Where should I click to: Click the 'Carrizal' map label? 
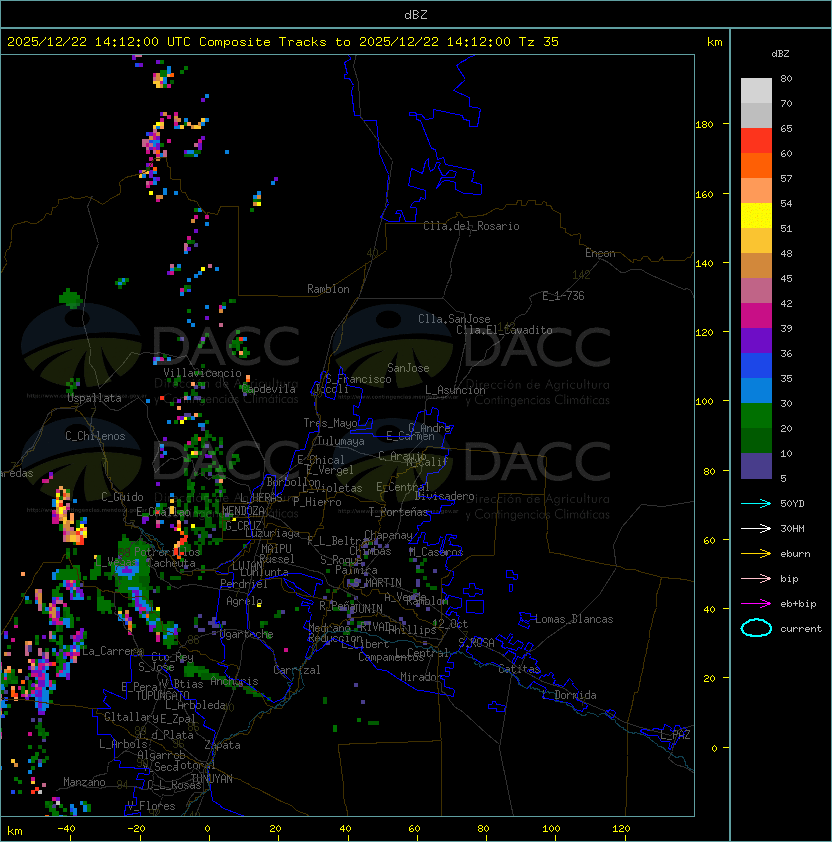coord(297,670)
